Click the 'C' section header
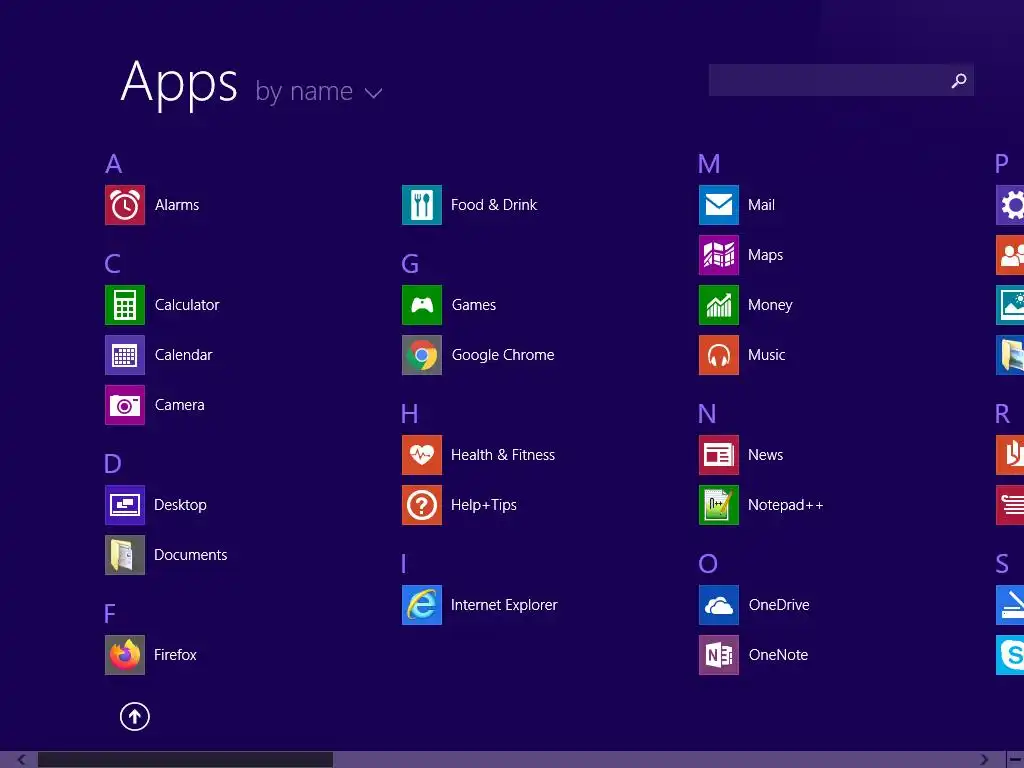1024x768 pixels. tap(112, 264)
